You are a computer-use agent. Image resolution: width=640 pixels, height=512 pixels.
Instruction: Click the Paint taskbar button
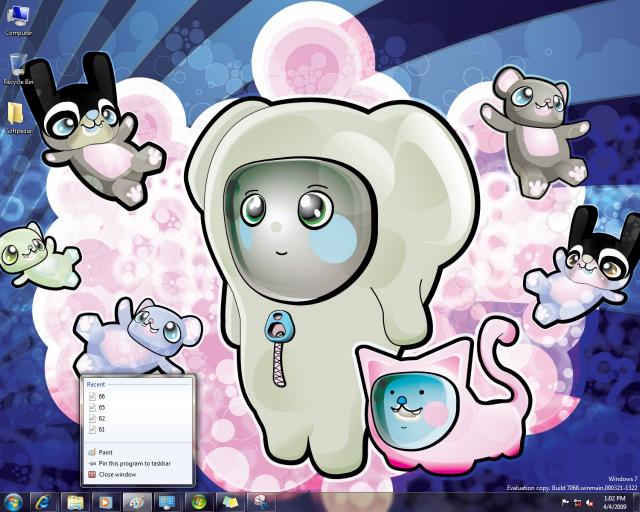(x=137, y=501)
